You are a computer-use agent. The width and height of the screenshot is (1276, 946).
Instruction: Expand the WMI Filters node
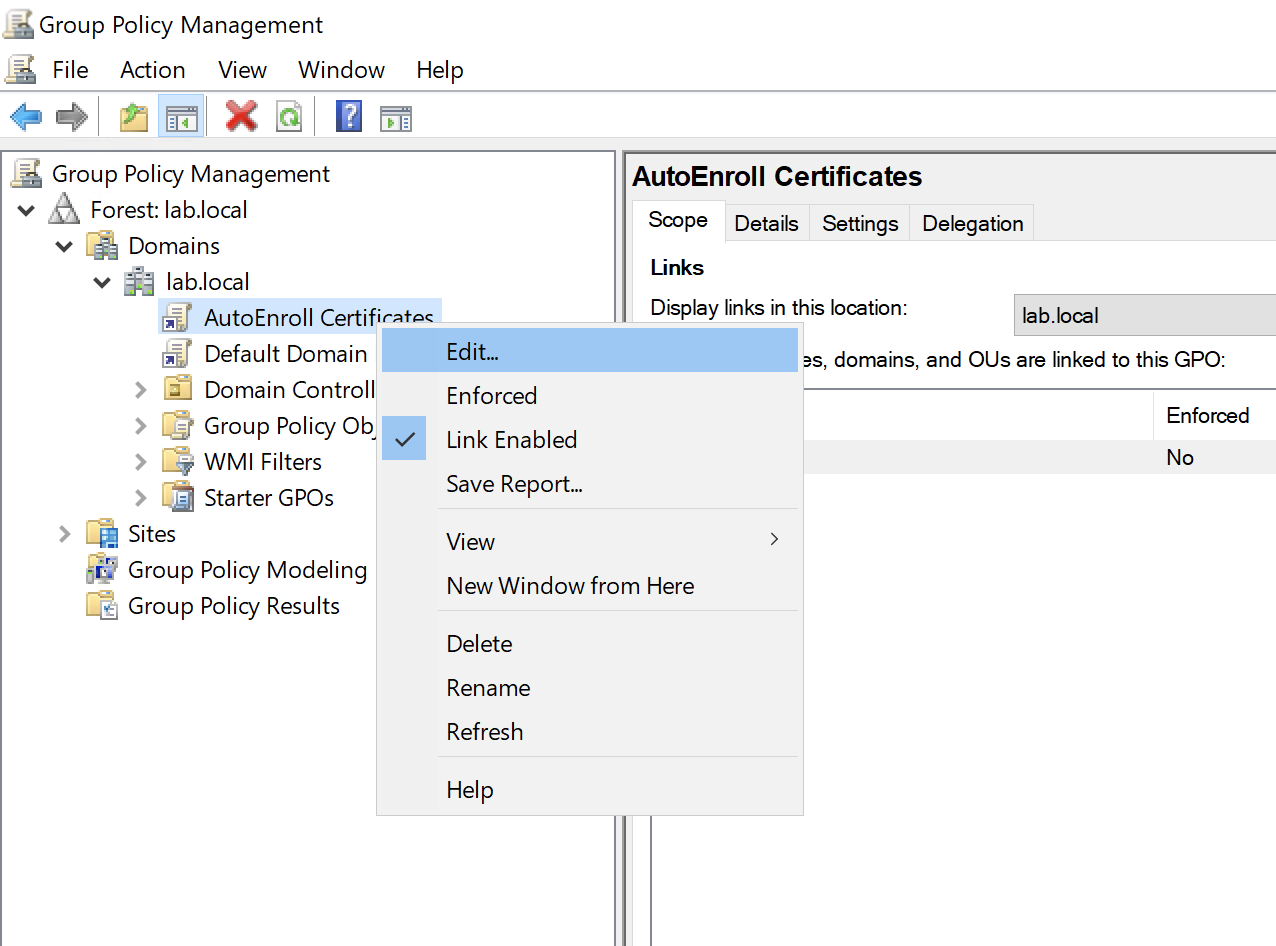point(141,462)
